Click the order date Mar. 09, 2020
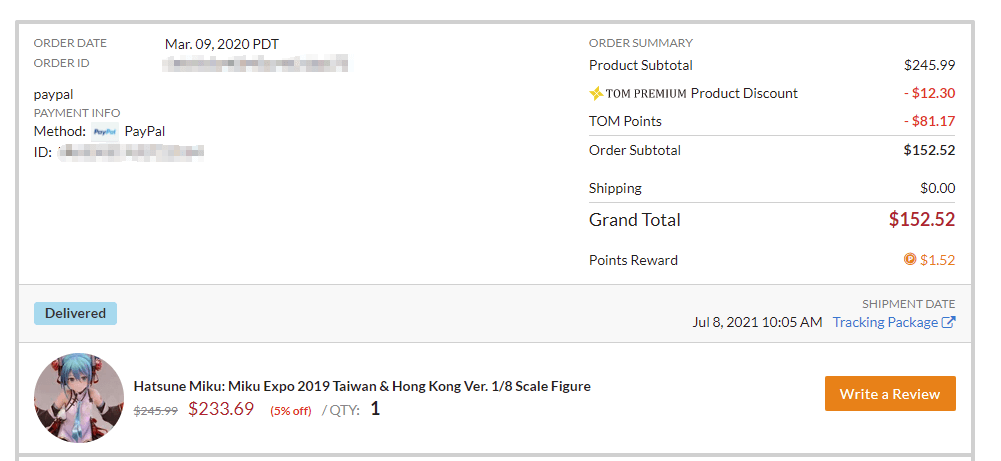Image resolution: width=1001 pixels, height=461 pixels. 222,44
